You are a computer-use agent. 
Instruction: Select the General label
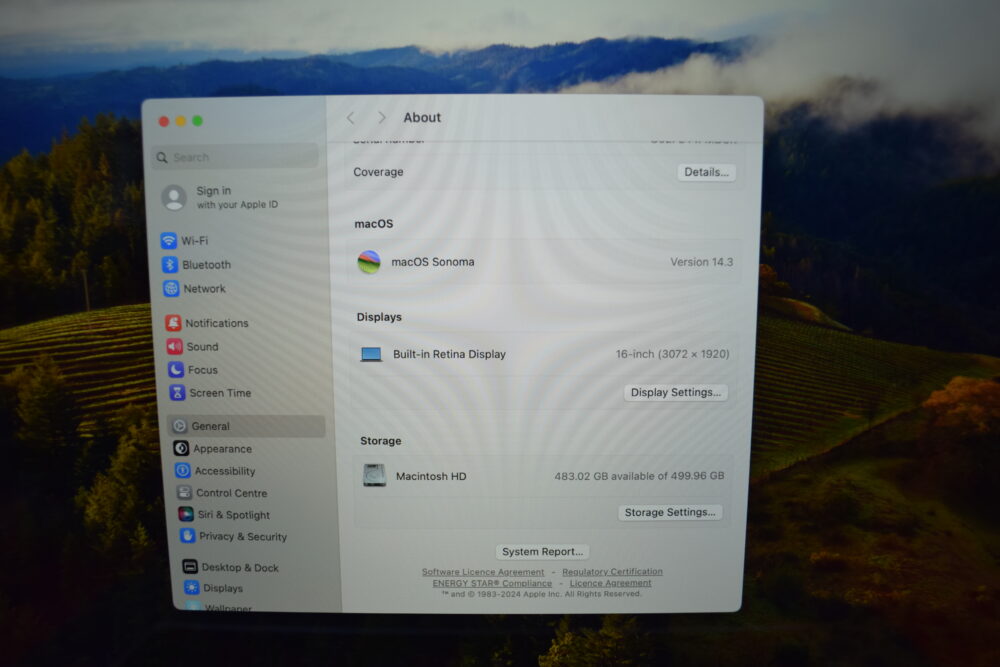click(210, 426)
